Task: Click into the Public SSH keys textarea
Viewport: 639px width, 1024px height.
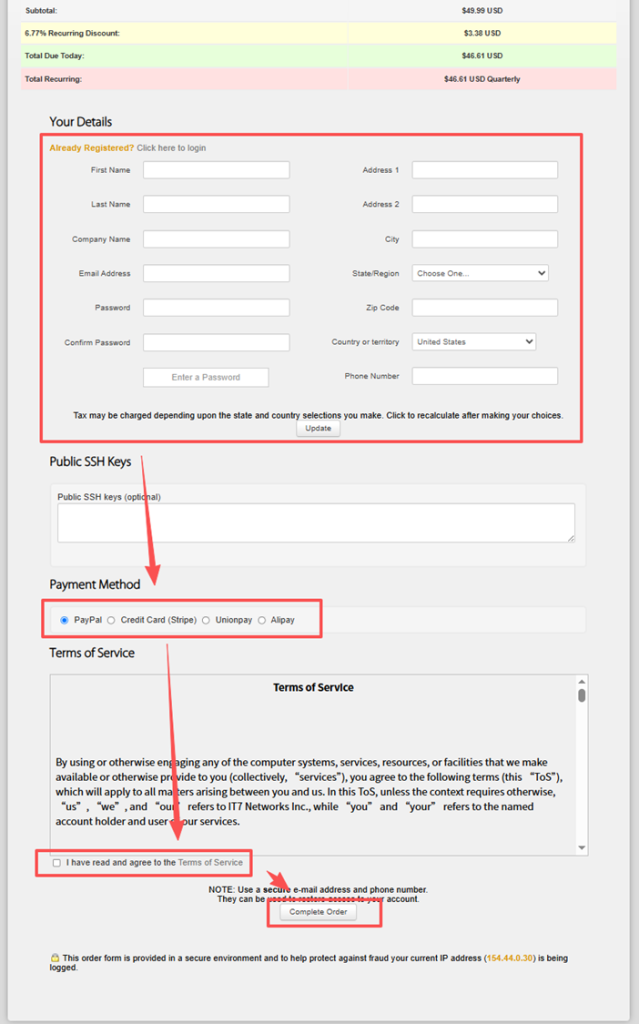Action: (316, 522)
